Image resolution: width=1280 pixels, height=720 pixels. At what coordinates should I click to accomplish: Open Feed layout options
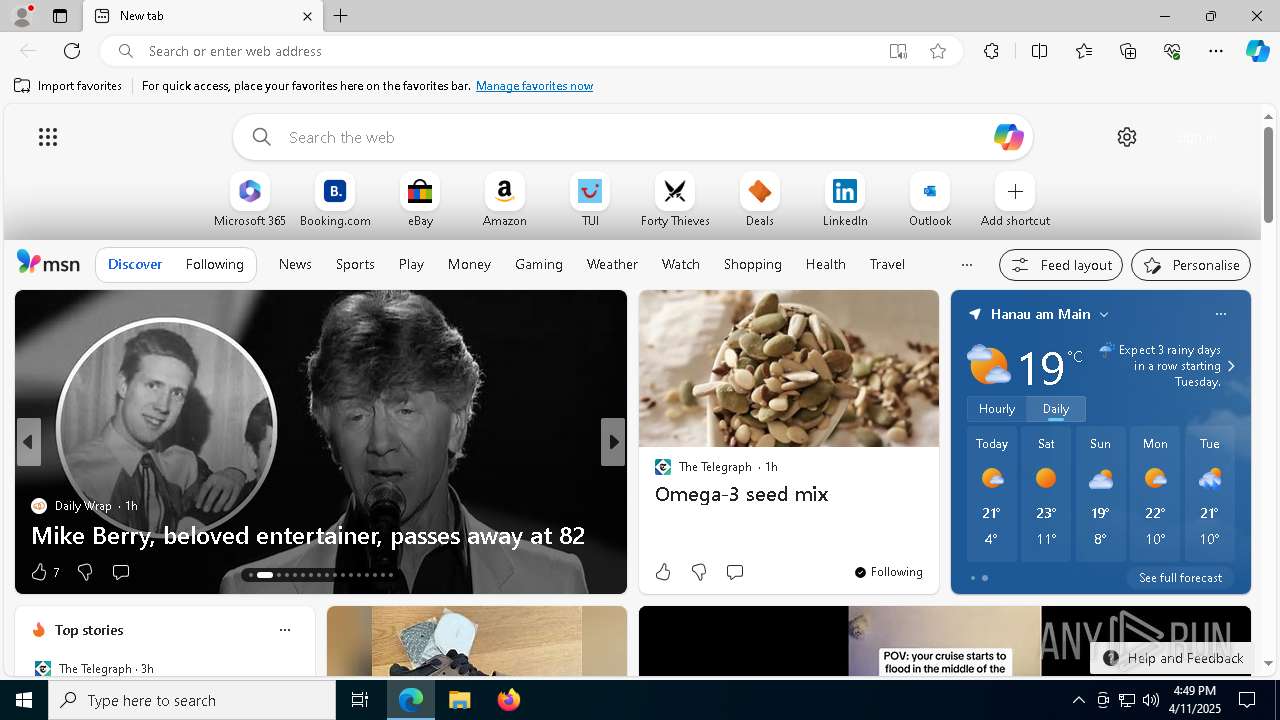pyautogui.click(x=1061, y=265)
